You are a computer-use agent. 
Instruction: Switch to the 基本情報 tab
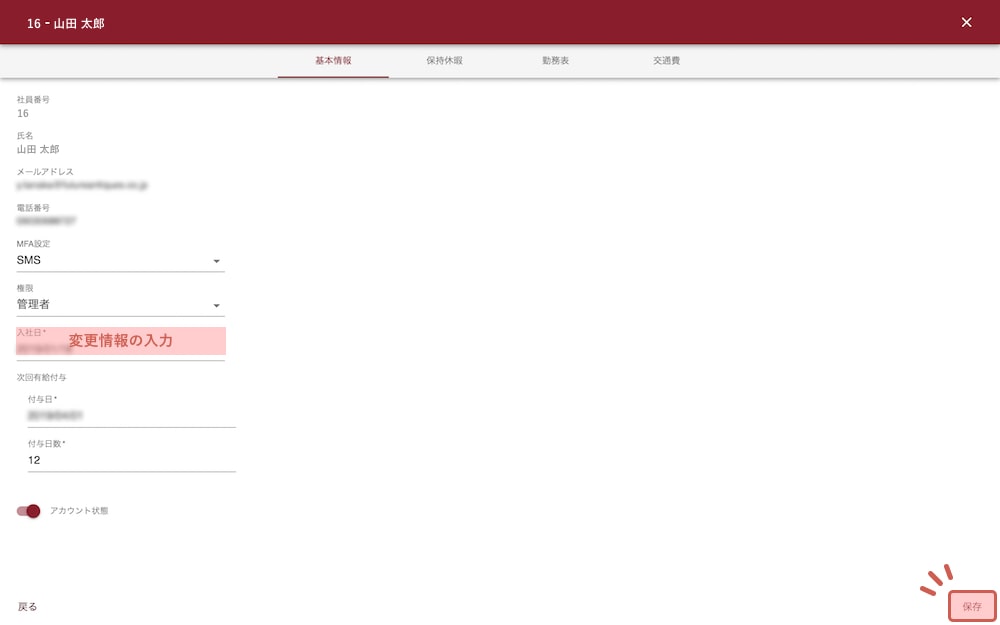(333, 61)
